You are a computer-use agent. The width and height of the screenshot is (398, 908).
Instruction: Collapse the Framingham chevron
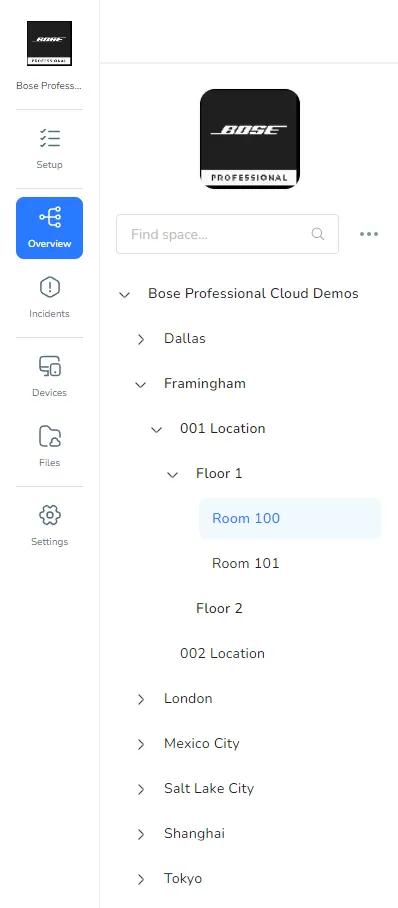tap(140, 385)
